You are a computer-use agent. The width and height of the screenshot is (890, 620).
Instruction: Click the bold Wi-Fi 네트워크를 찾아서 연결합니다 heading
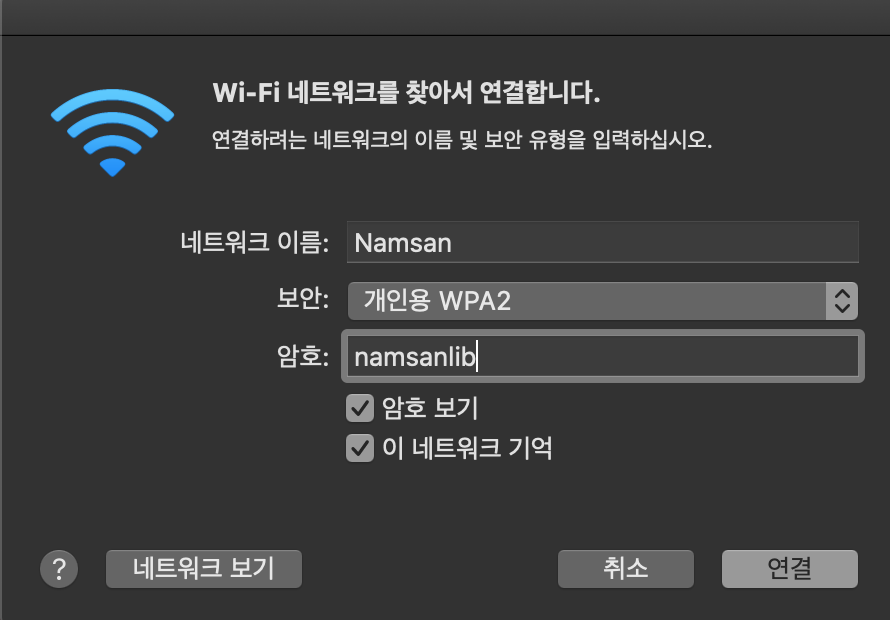406,93
